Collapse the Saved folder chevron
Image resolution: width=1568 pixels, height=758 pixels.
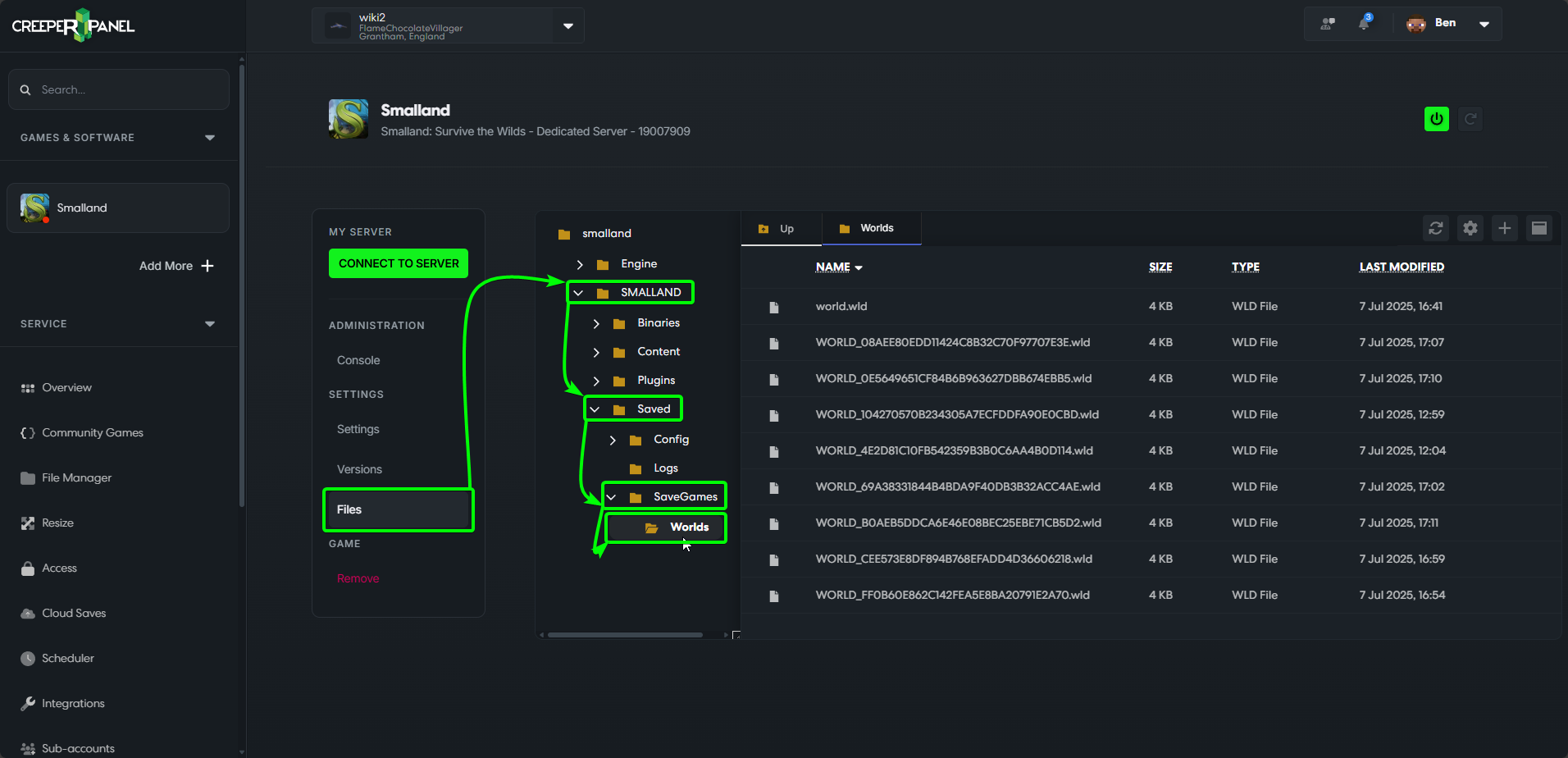[595, 409]
